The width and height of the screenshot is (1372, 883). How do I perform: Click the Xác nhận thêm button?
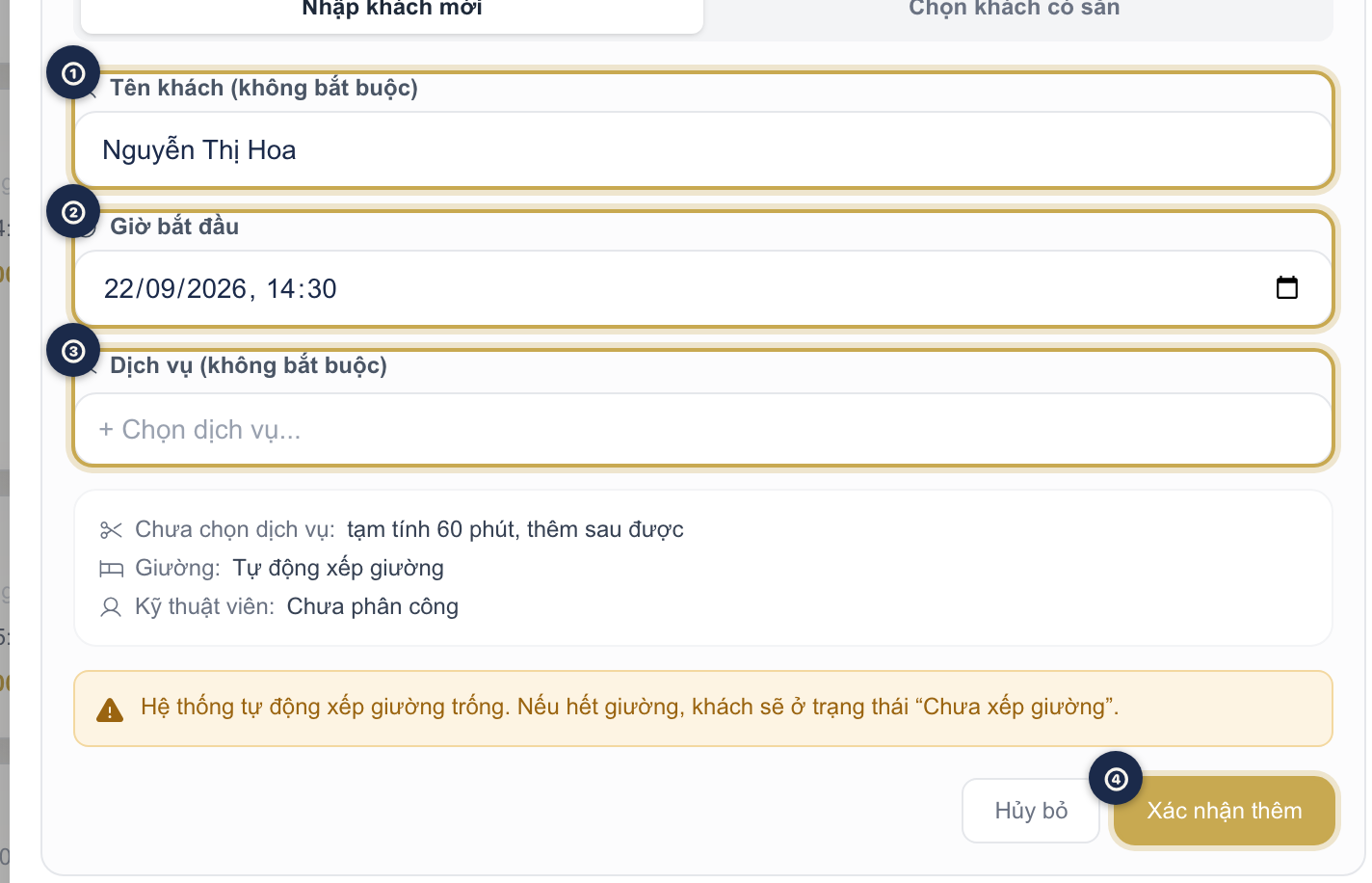[x=1225, y=811]
